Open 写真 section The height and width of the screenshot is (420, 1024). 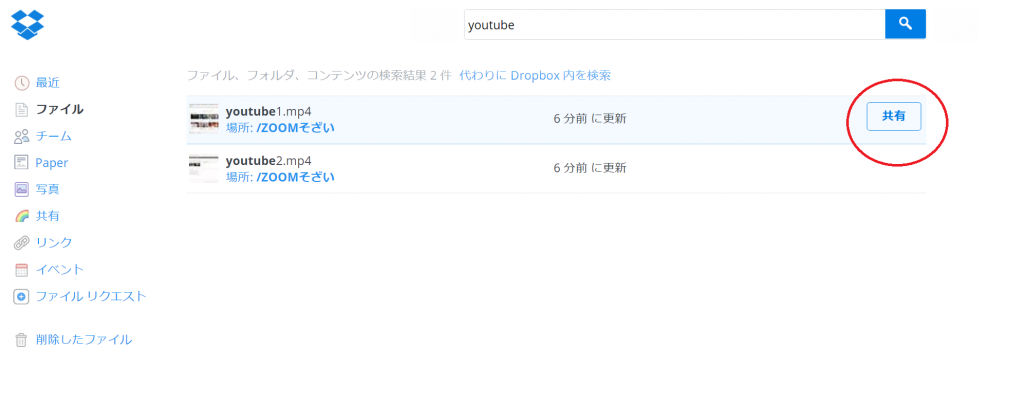pyautogui.click(x=48, y=189)
